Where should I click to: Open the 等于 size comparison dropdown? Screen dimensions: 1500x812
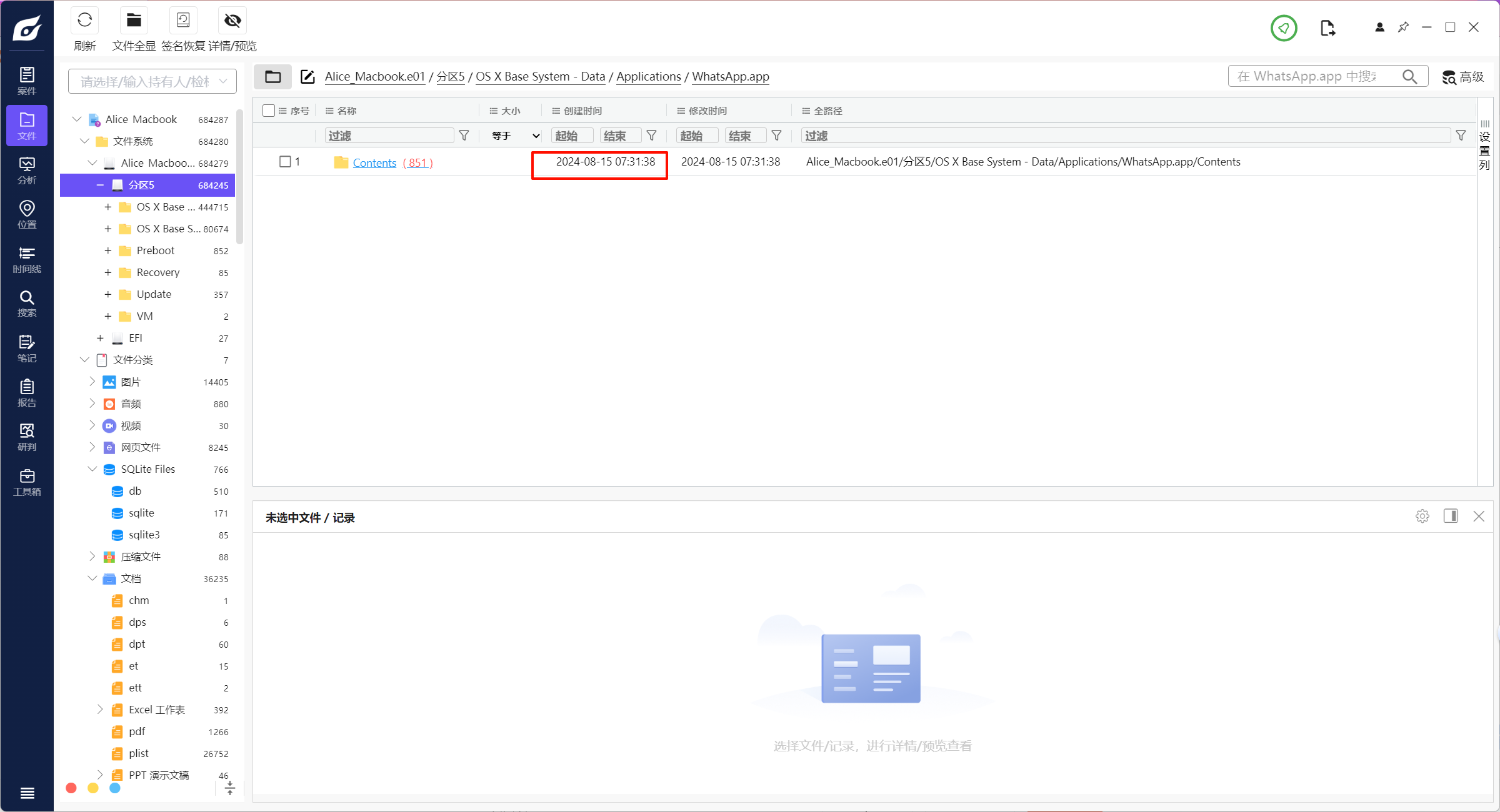tap(515, 136)
